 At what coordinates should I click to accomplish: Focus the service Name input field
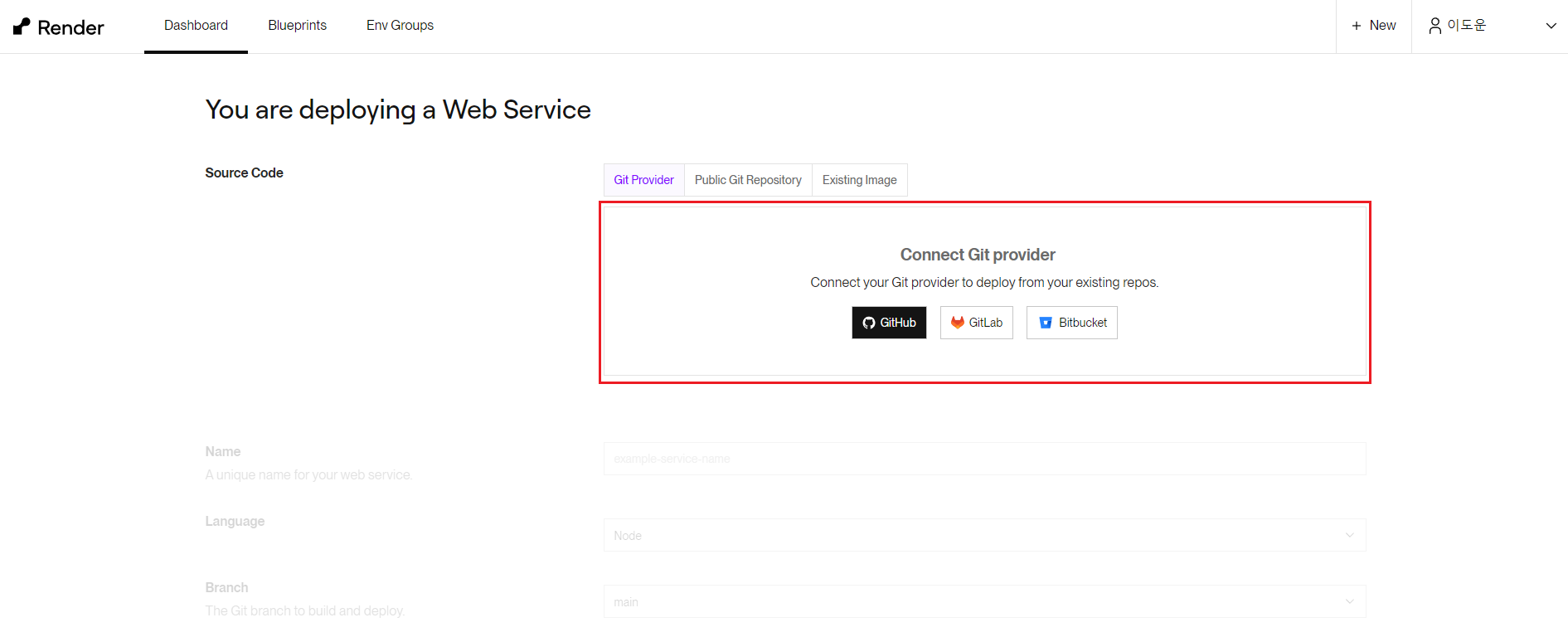(984, 459)
